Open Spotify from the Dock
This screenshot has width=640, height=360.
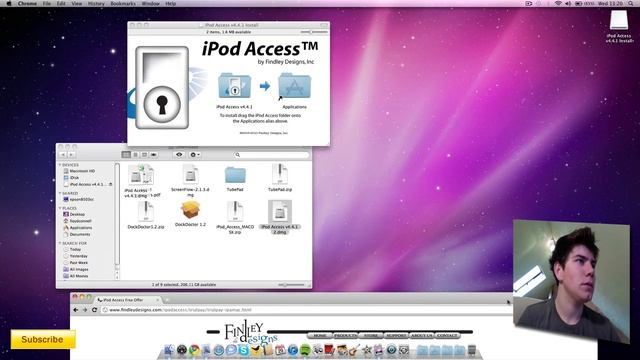coord(305,350)
